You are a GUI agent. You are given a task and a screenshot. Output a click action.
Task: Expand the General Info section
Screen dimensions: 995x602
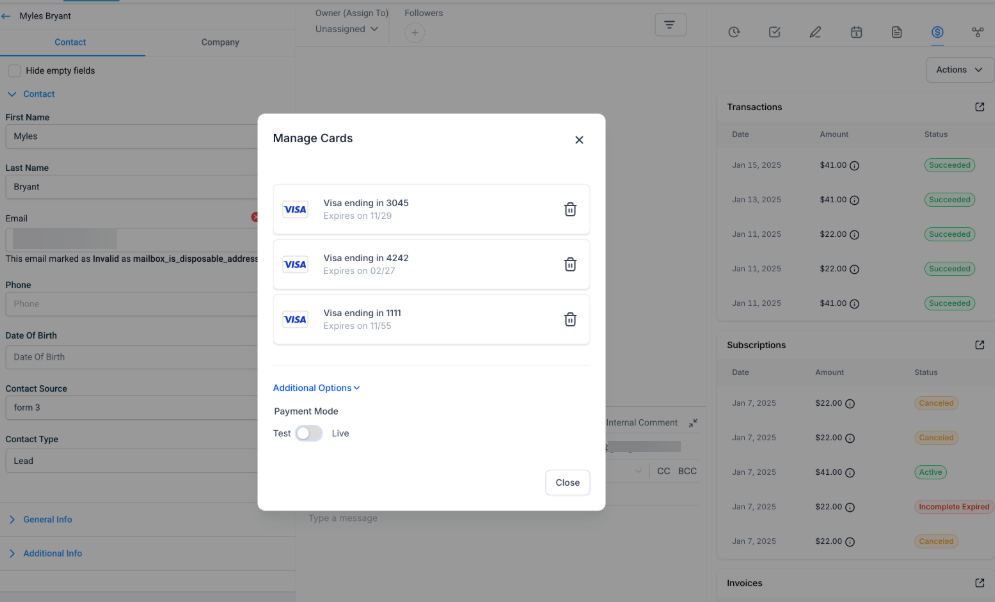point(47,520)
